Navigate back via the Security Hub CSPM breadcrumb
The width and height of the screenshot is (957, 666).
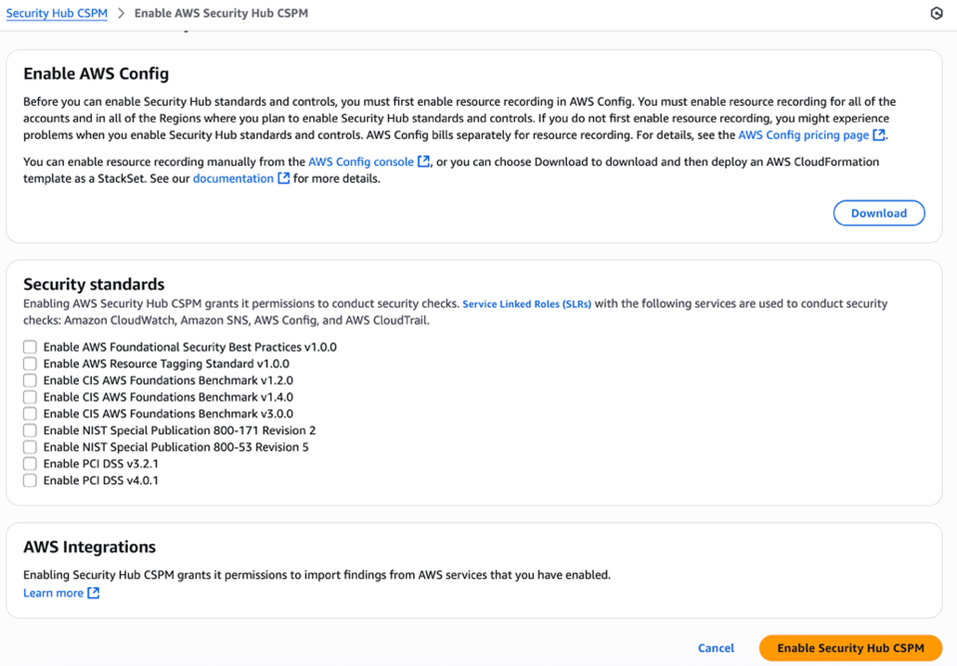click(56, 13)
